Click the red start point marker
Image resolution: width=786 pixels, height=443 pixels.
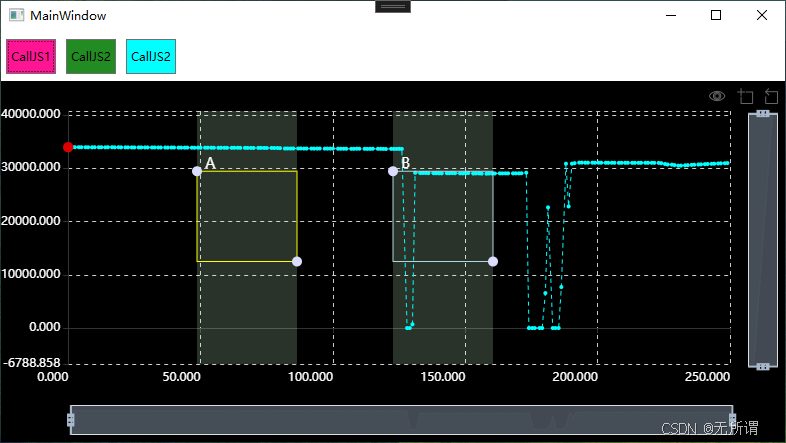click(x=68, y=147)
